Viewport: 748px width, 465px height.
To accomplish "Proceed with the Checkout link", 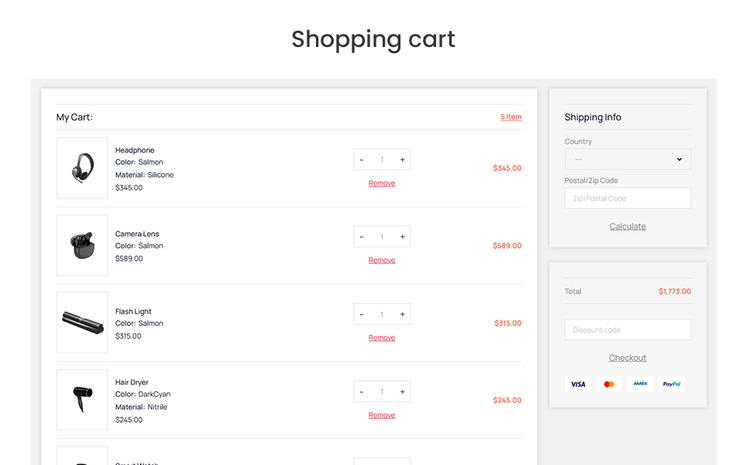I will [x=627, y=358].
